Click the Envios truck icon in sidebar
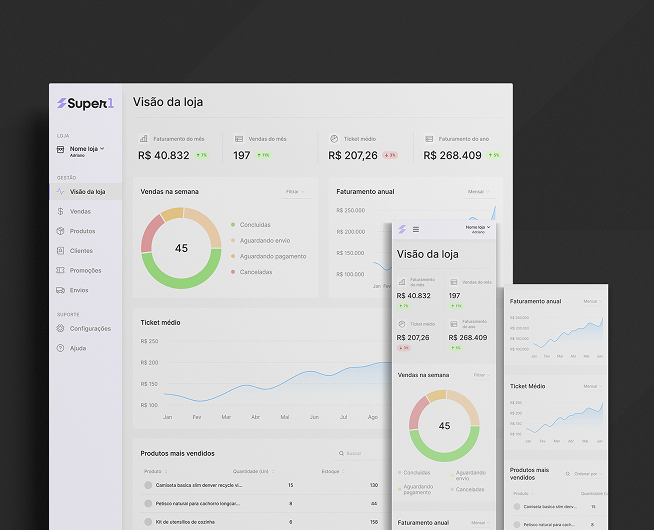The image size is (654, 530). point(60,290)
